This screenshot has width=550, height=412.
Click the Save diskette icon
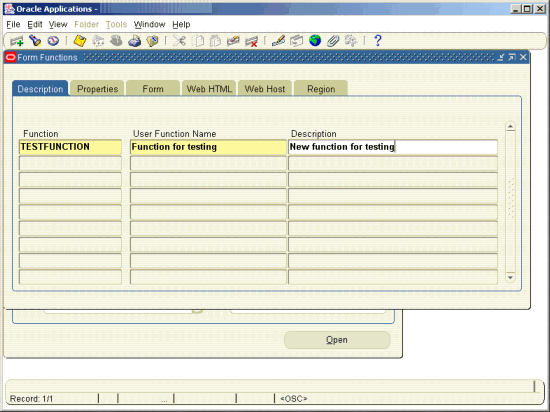pyautogui.click(x=80, y=41)
